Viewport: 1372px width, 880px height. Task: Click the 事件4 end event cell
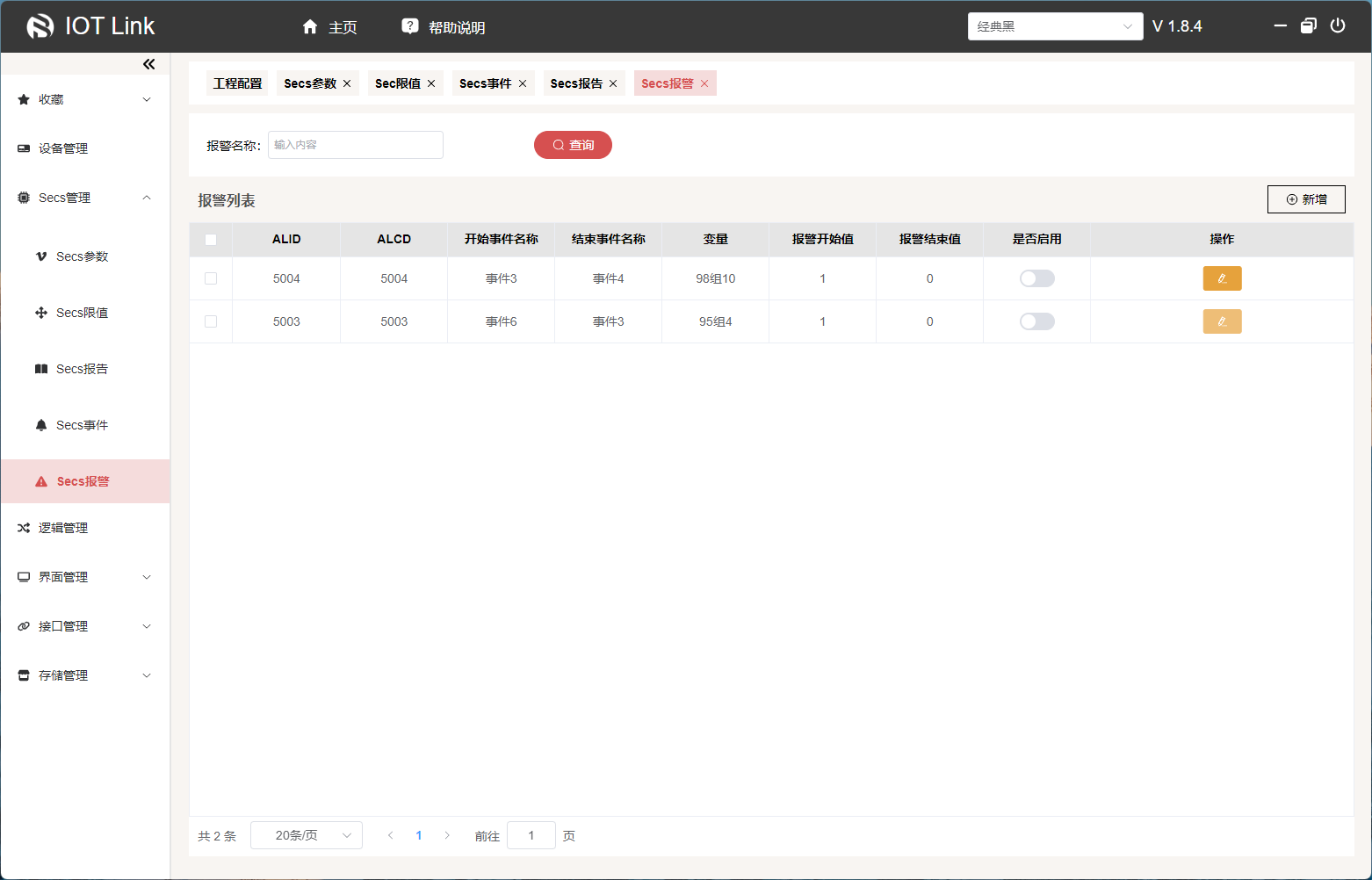(609, 278)
